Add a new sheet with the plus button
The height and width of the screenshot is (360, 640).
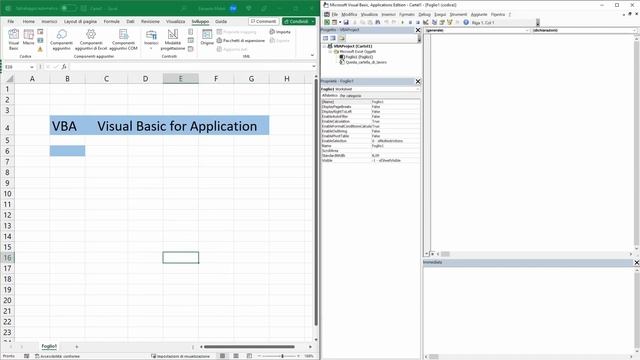coord(76,347)
